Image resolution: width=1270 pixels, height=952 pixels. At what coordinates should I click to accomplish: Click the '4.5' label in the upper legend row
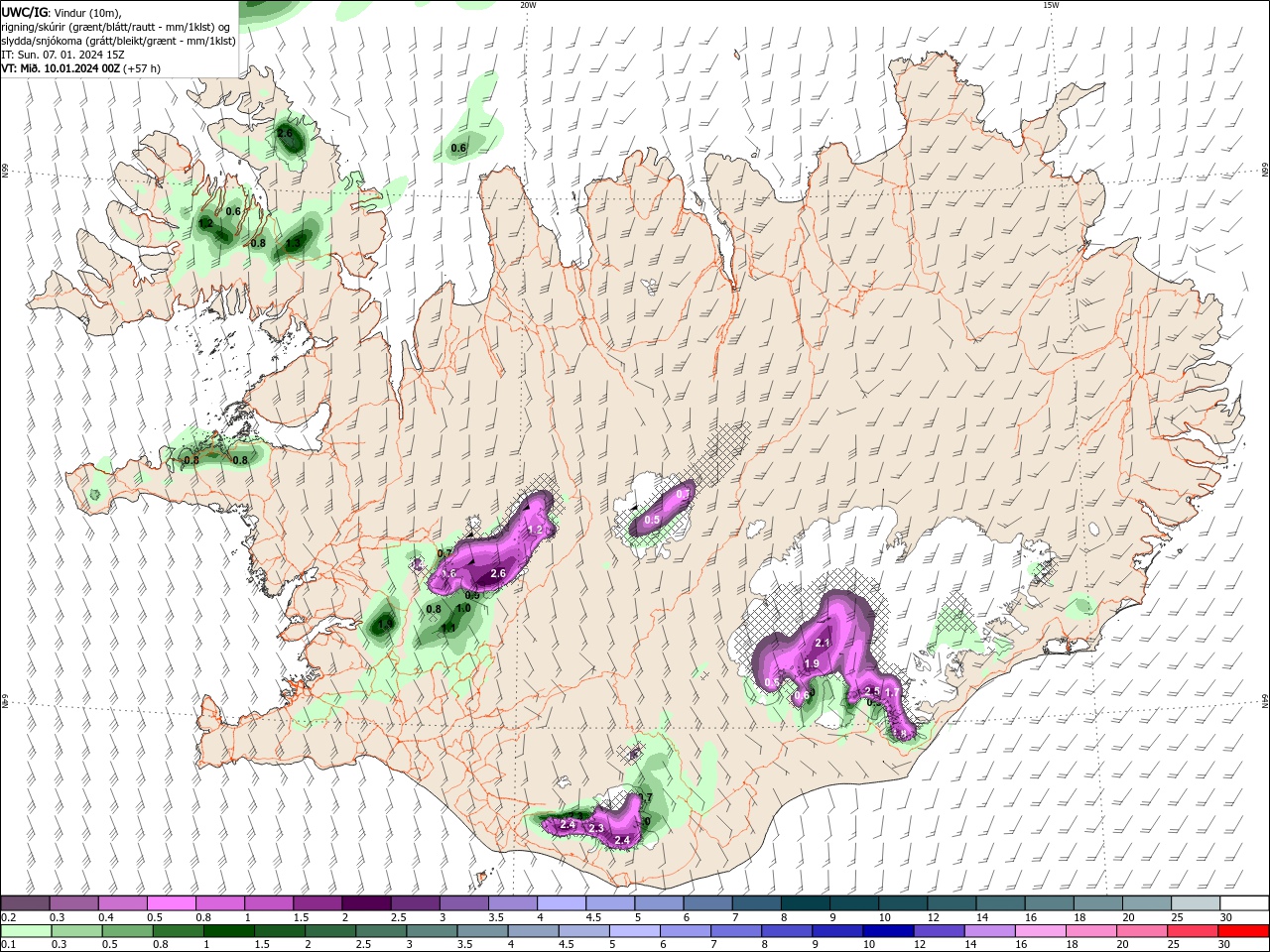coord(593,917)
